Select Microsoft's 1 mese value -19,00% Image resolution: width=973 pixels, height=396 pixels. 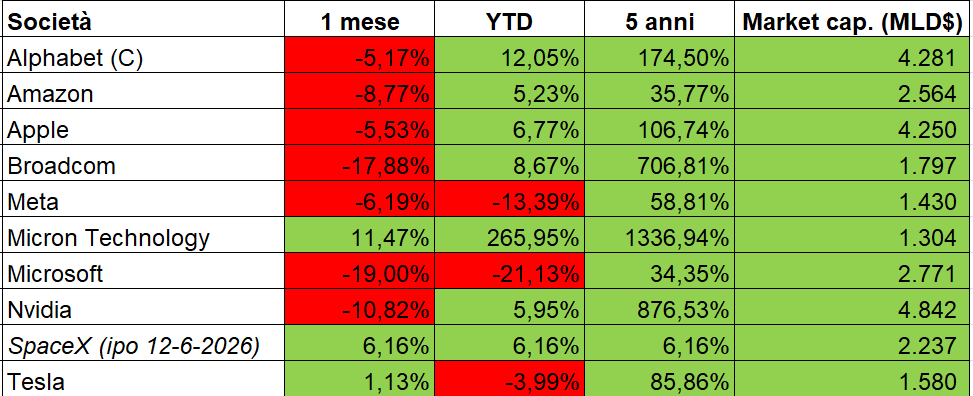(359, 274)
